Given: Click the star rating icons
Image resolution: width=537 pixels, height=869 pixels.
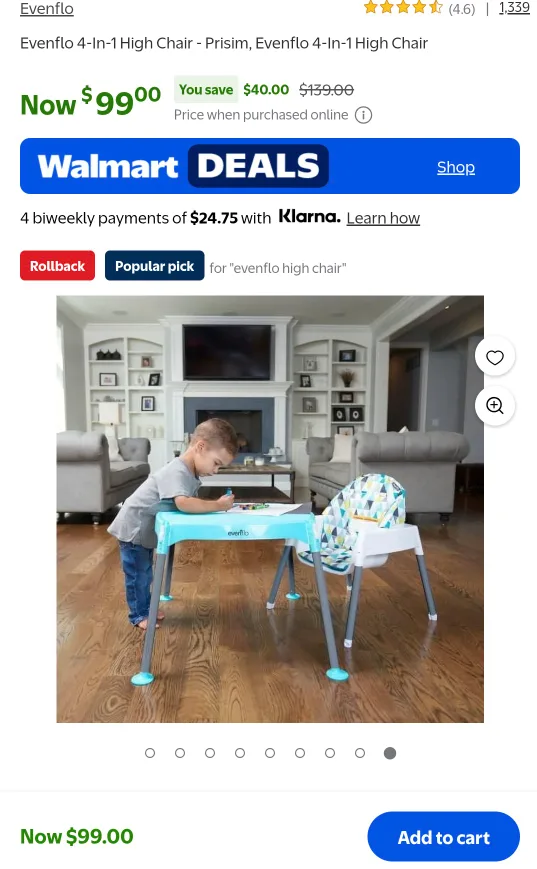Looking at the screenshot, I should pos(403,8).
